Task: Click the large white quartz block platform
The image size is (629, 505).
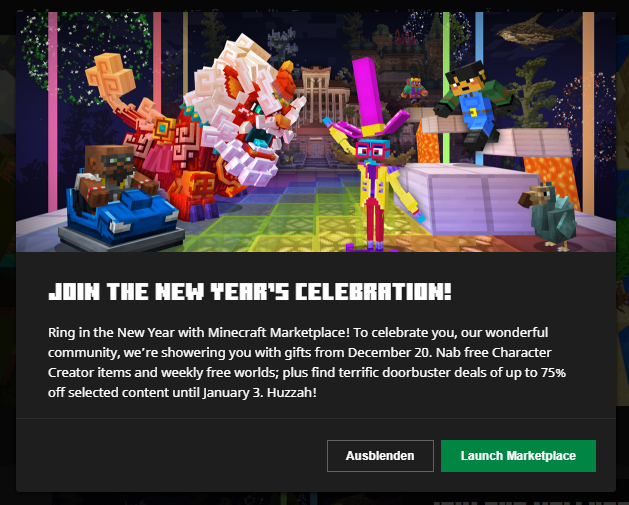Action: (467, 199)
